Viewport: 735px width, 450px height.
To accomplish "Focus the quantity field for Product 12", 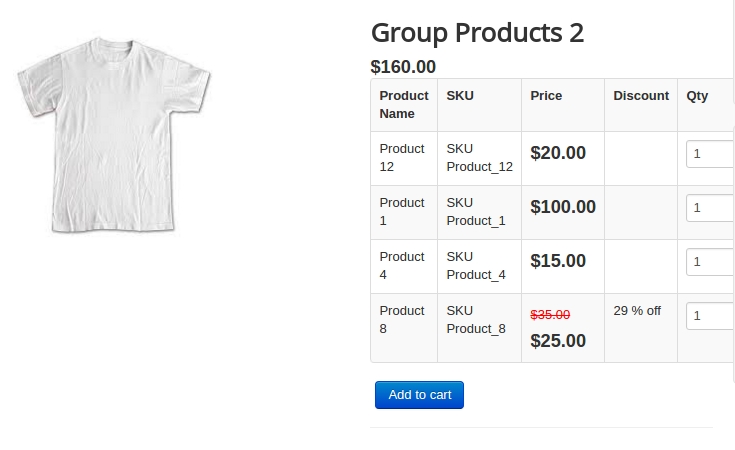I will (x=710, y=154).
